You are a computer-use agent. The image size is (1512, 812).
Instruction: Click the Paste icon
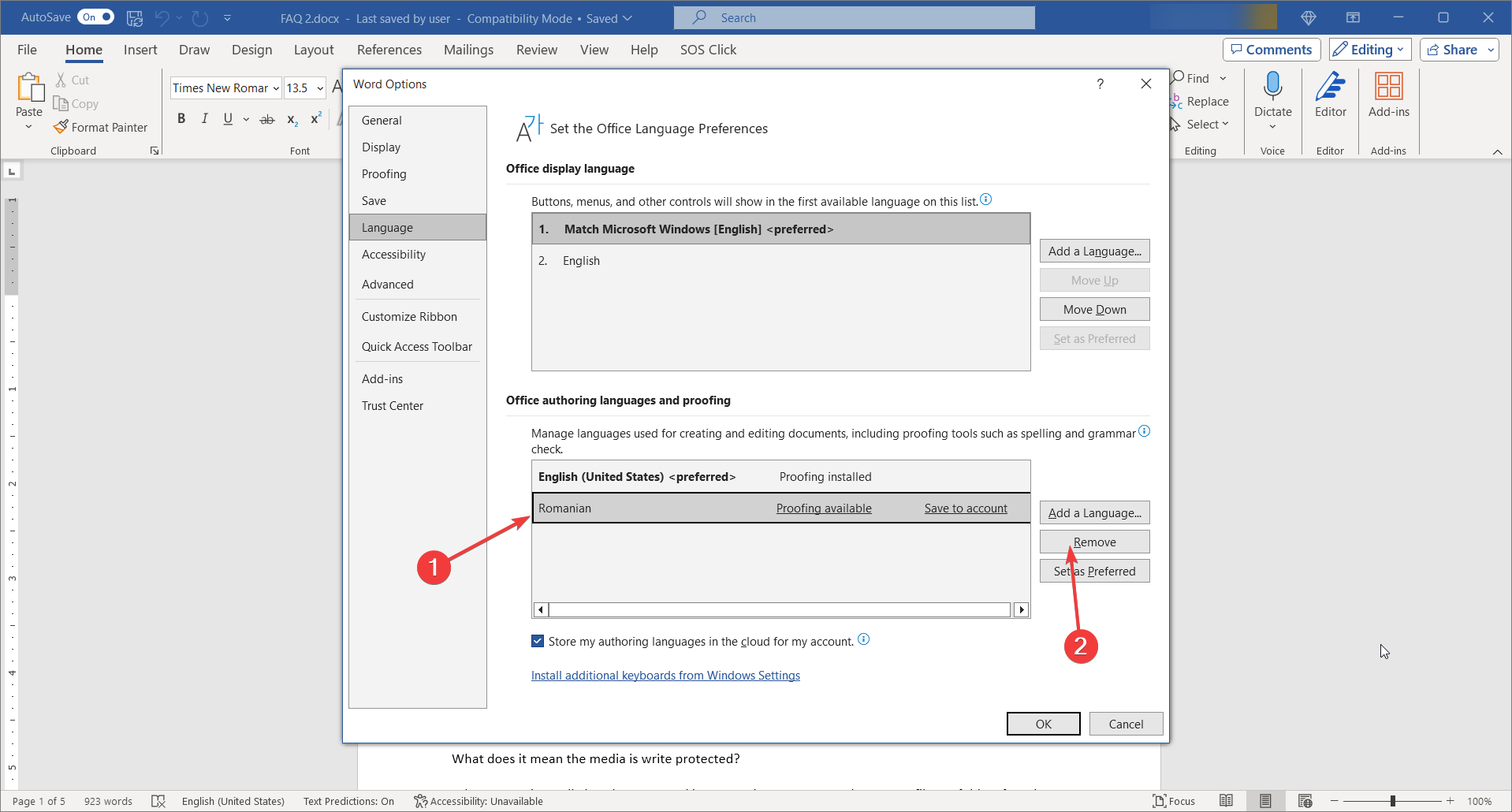[x=28, y=89]
